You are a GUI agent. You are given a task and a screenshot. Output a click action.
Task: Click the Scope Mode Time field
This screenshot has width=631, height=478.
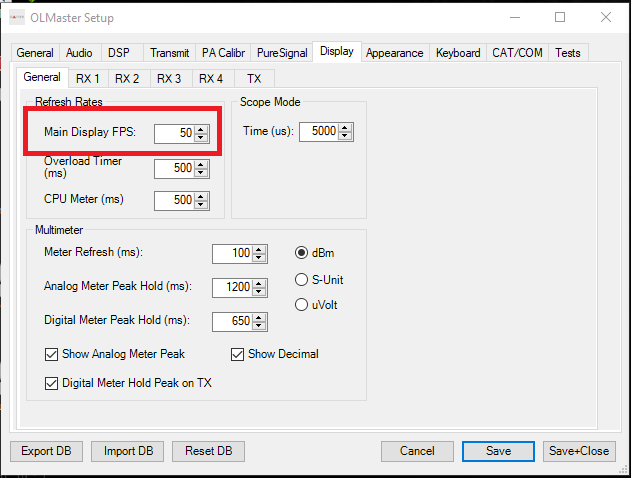coord(319,132)
